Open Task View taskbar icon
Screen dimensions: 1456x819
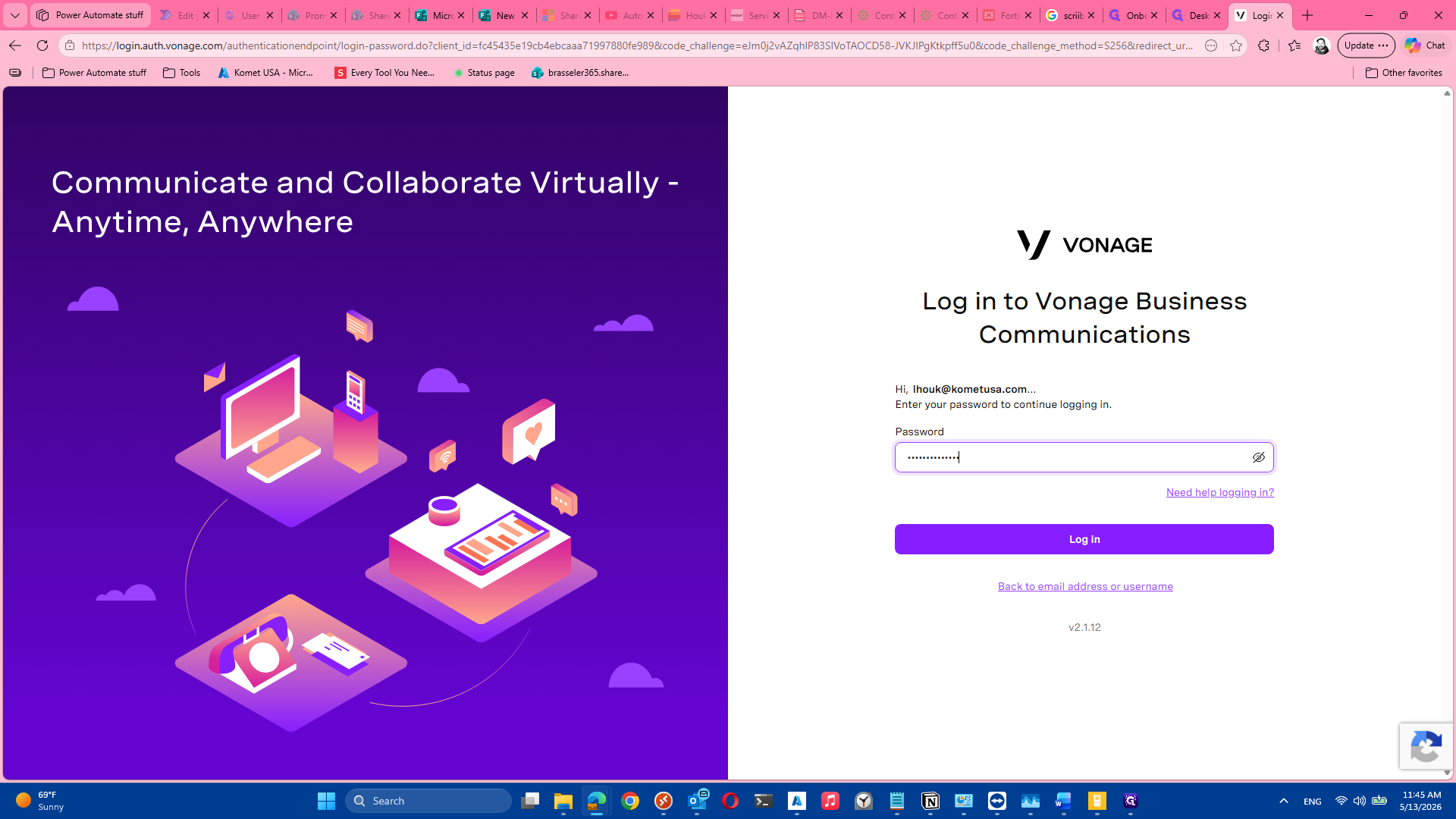530,801
